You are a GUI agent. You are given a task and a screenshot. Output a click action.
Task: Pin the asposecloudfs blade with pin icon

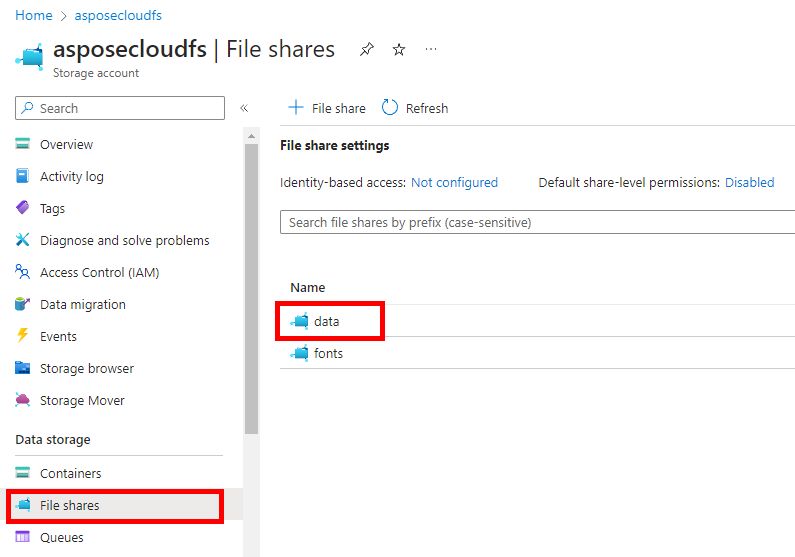click(367, 49)
